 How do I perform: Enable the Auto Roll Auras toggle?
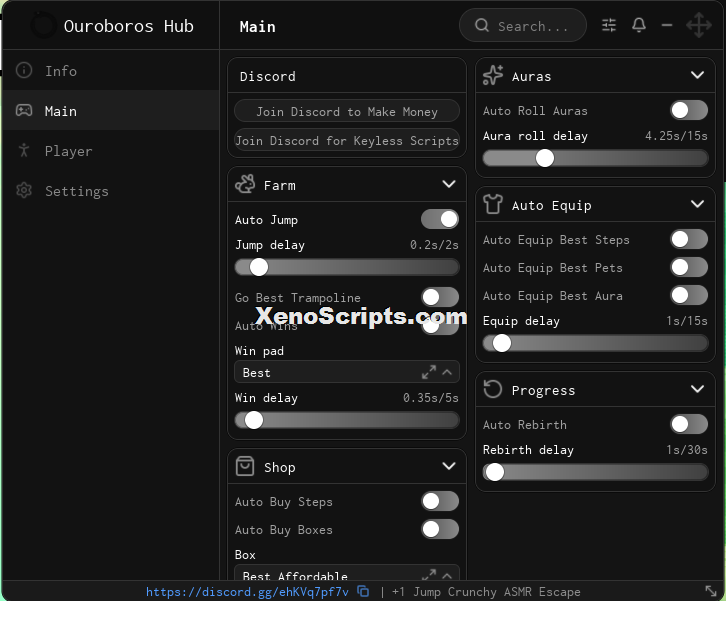[688, 110]
